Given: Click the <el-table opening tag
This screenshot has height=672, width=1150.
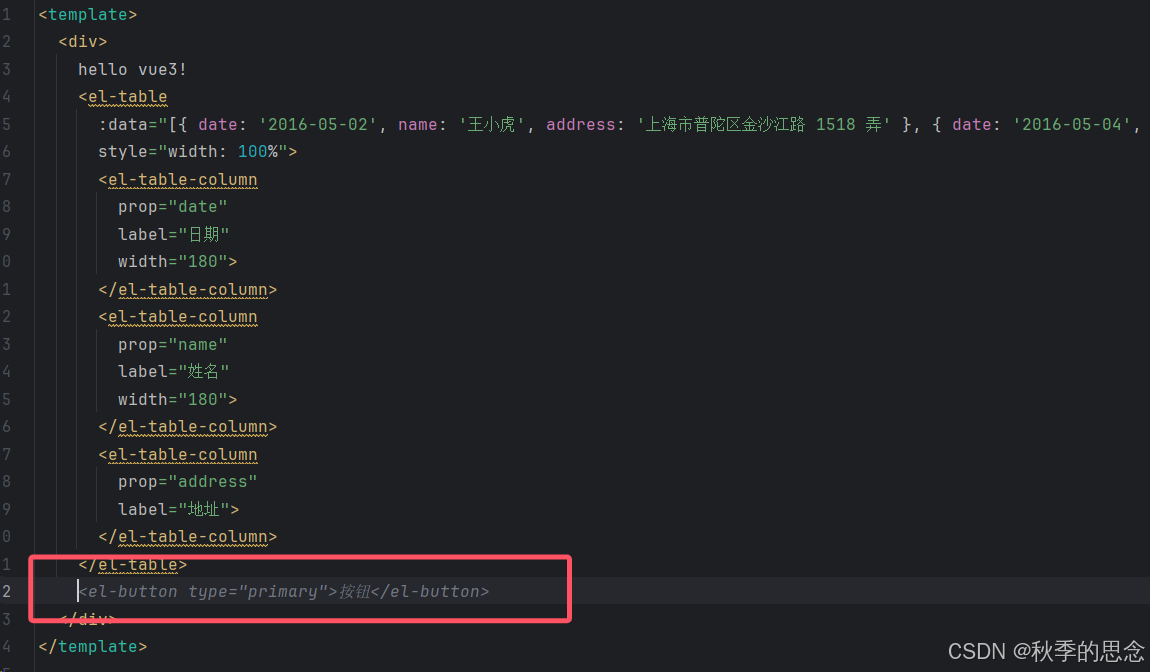Looking at the screenshot, I should click(x=123, y=97).
